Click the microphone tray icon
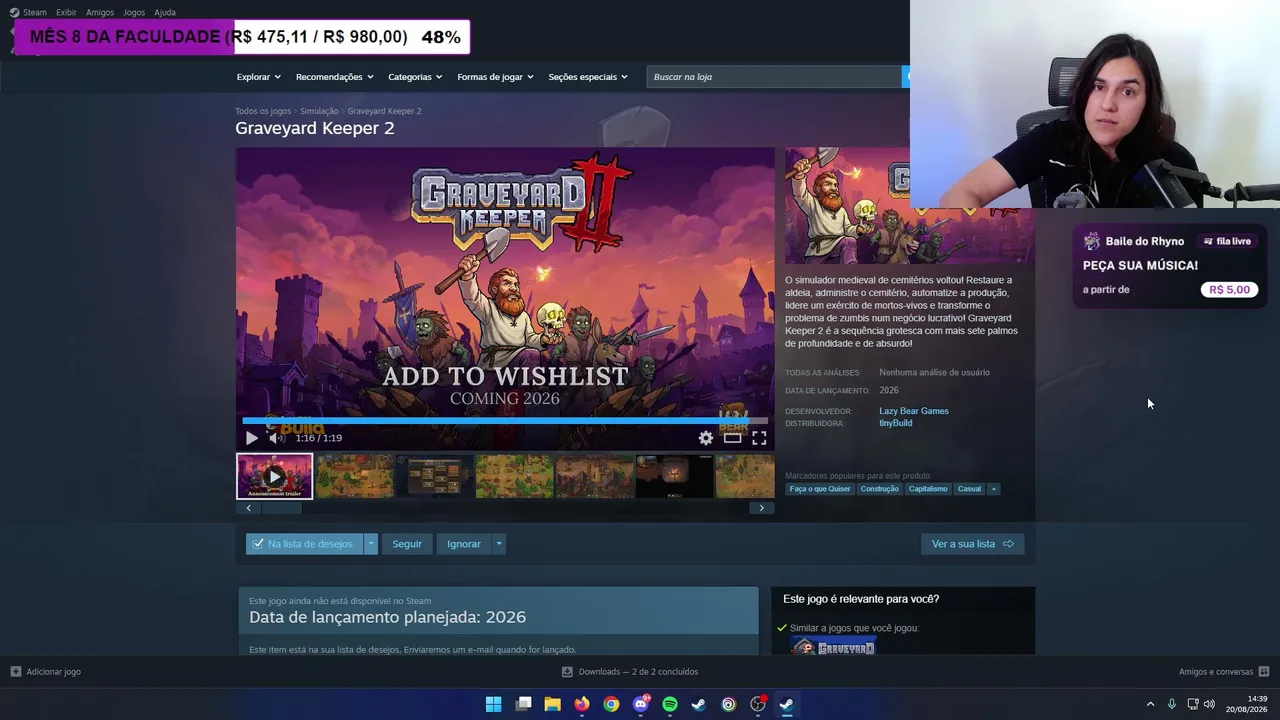 (1172, 704)
